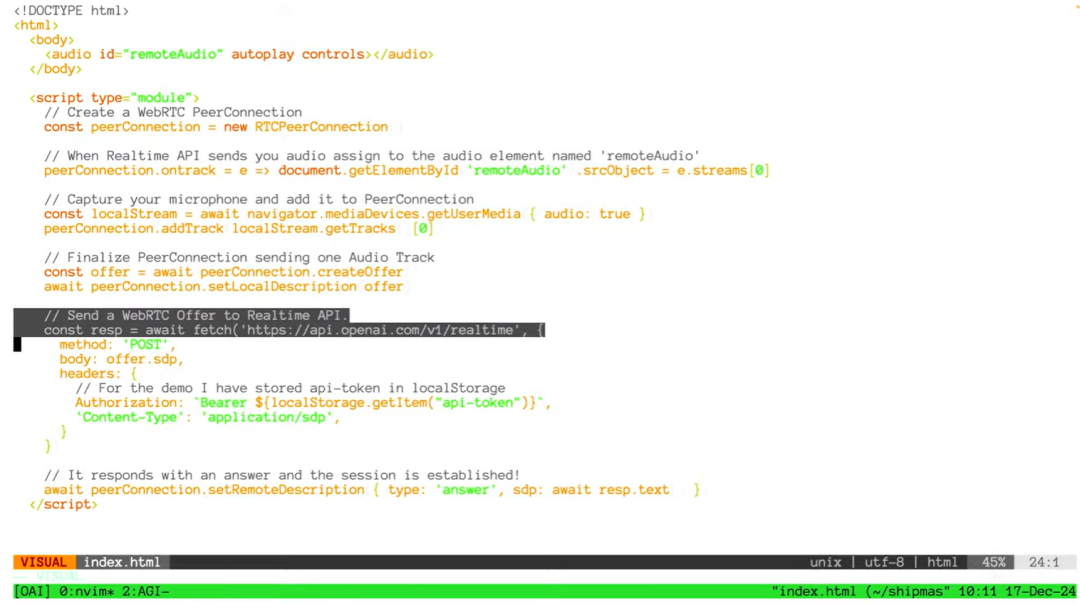The image size is (1080, 603).
Task: Click the autoplay attribute on audio tag
Action: click(x=262, y=54)
